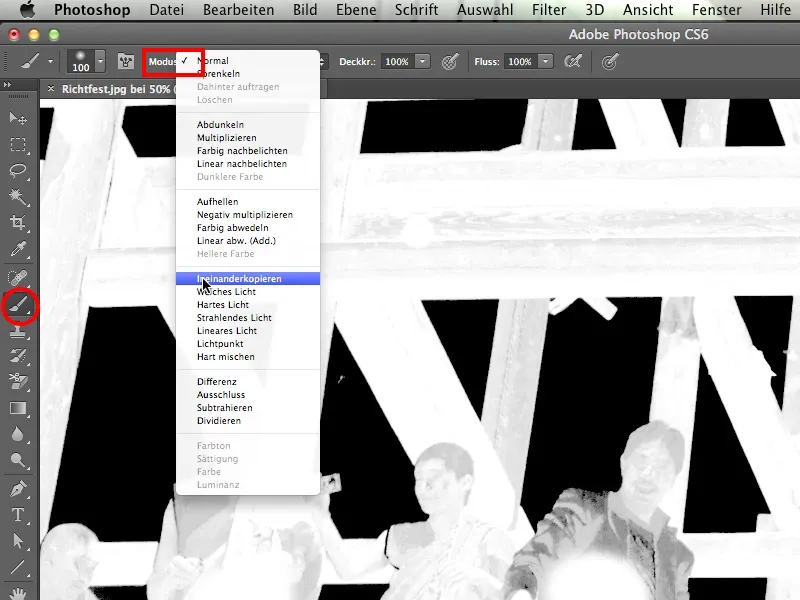800x600 pixels.
Task: Choose Dividieren blend mode
Action: (248, 421)
